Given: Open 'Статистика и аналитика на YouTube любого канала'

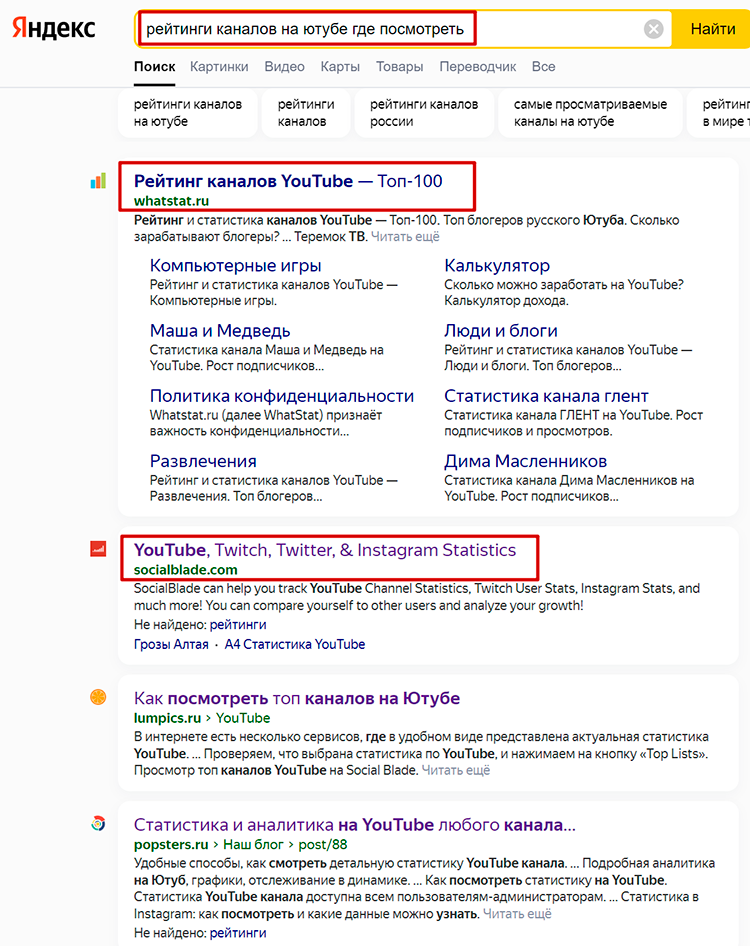Looking at the screenshot, I should (x=355, y=825).
